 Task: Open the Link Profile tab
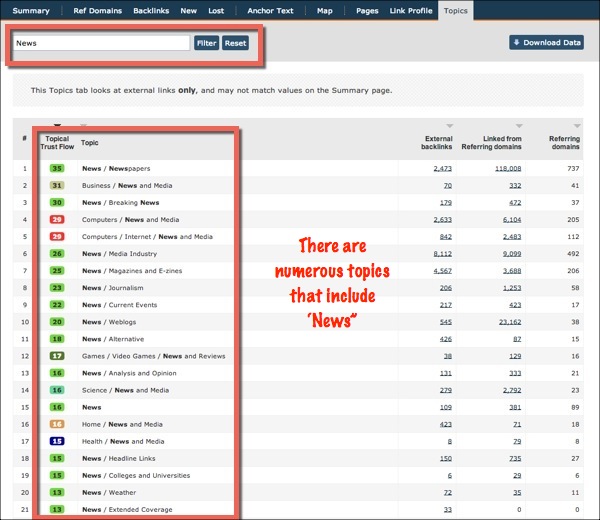point(411,11)
